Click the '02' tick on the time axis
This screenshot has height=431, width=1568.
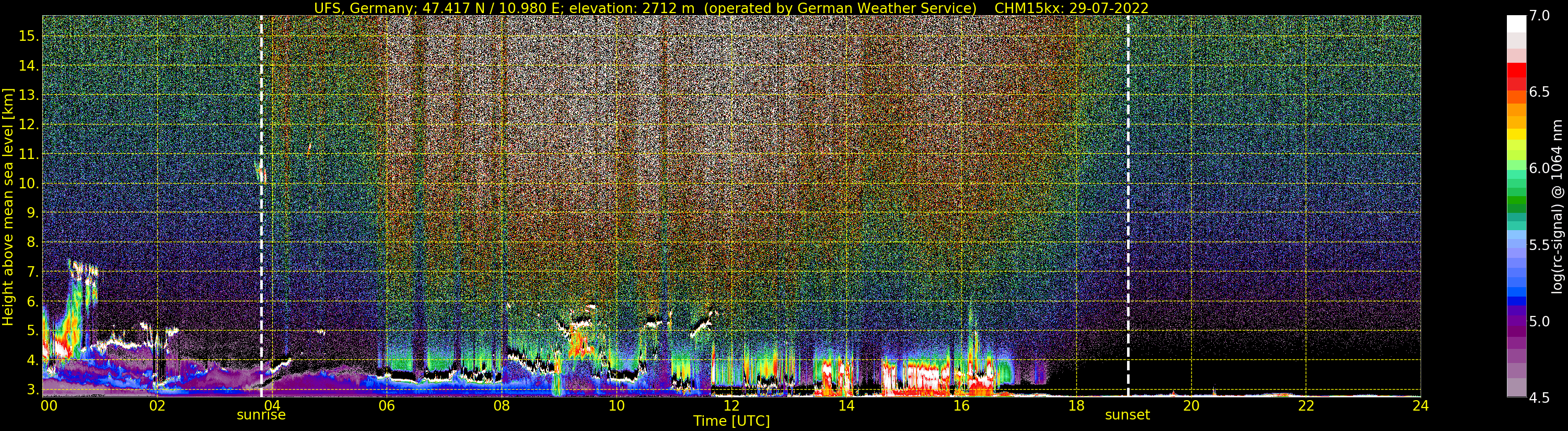(157, 405)
